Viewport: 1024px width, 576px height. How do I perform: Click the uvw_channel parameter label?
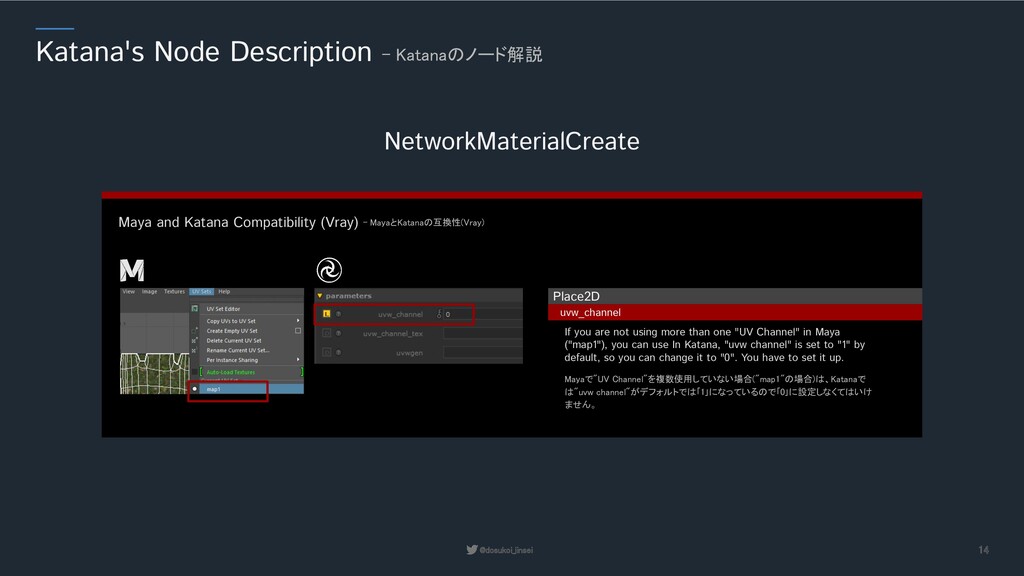click(x=400, y=314)
